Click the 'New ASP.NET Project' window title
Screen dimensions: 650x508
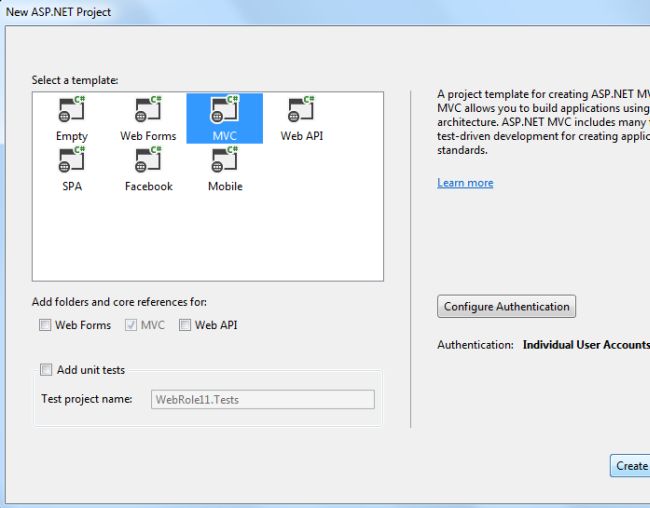[58, 12]
